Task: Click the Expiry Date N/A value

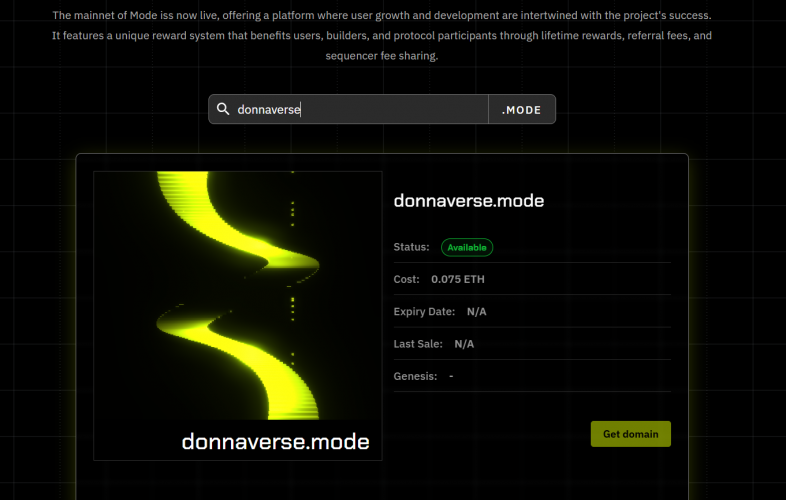Action: pos(476,312)
